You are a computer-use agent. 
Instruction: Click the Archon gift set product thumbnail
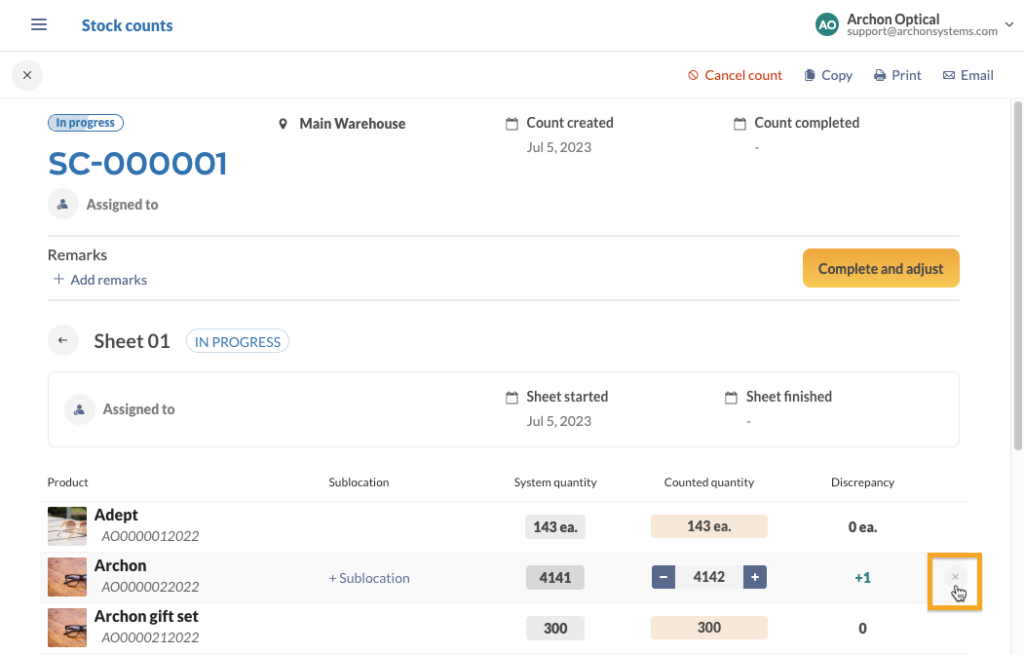click(x=67, y=627)
